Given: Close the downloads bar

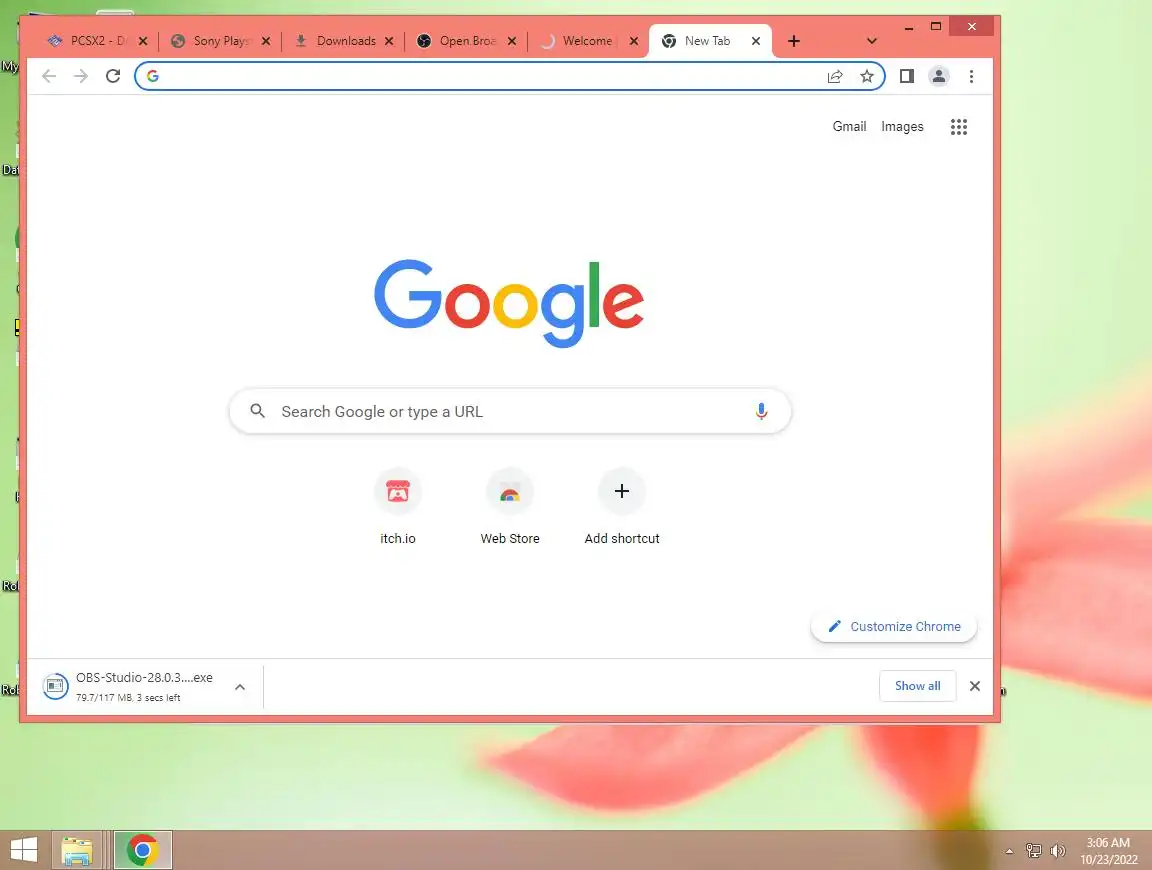Looking at the screenshot, I should [975, 686].
